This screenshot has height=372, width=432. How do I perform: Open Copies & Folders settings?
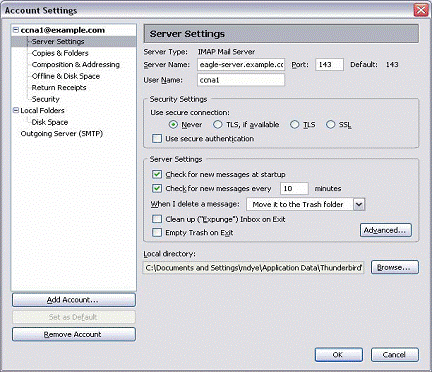point(60,53)
